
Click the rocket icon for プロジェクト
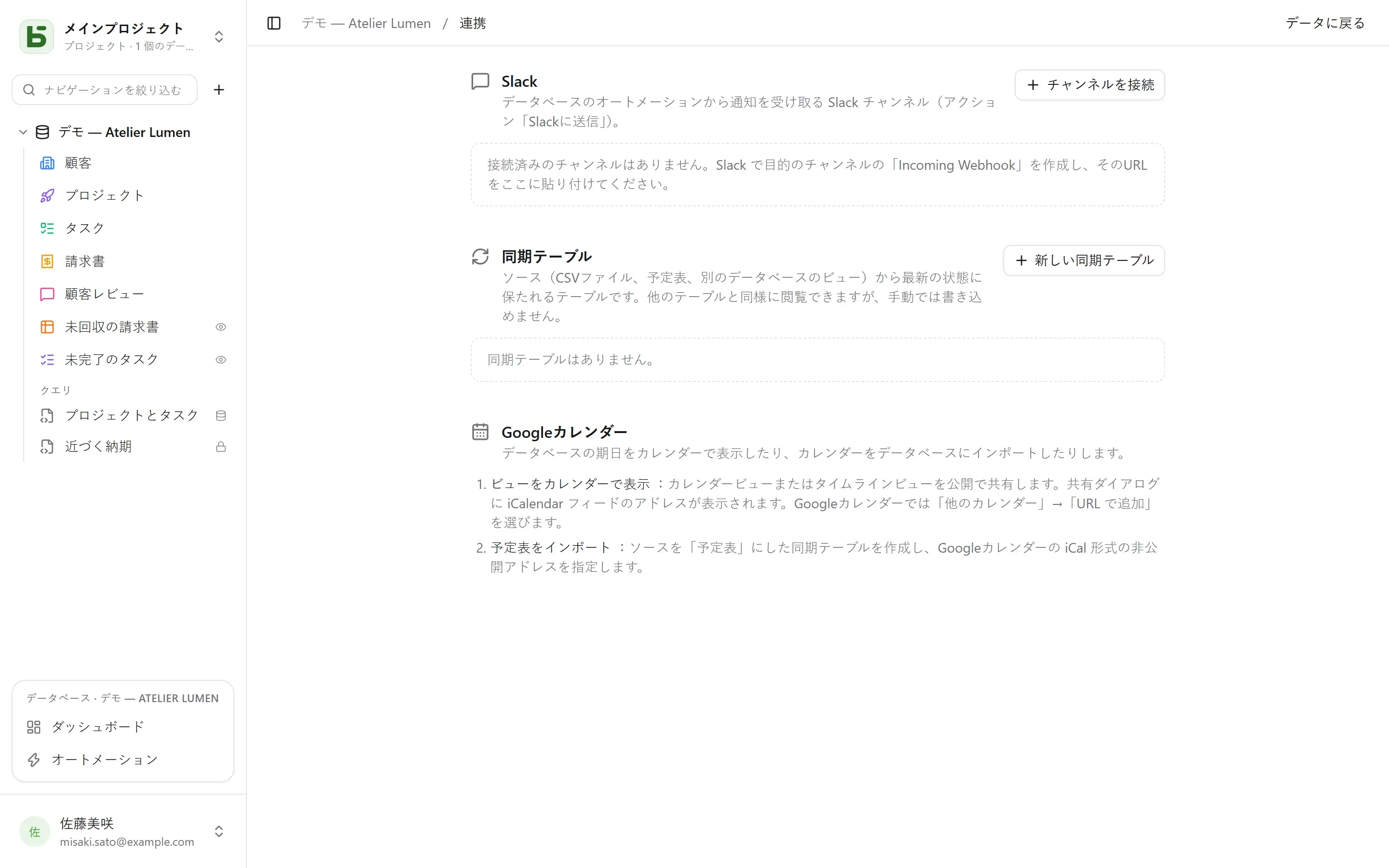47,196
